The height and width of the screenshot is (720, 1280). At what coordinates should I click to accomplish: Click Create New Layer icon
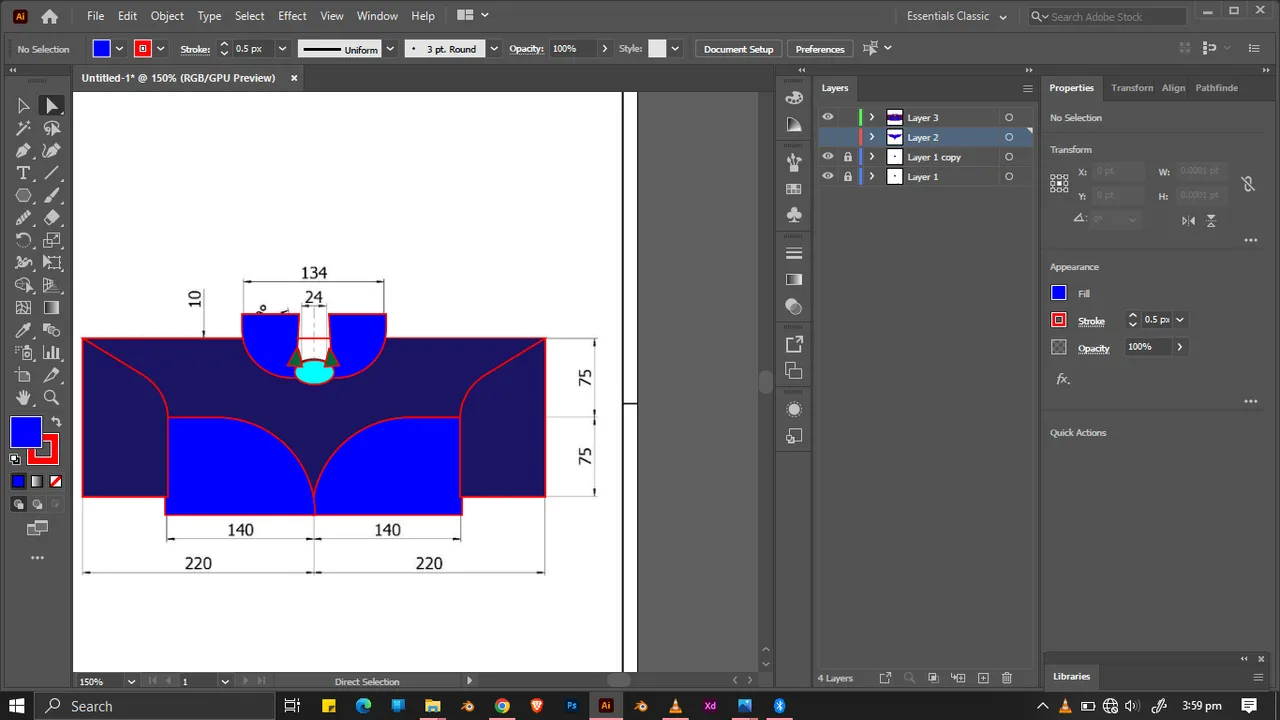pyautogui.click(x=982, y=678)
